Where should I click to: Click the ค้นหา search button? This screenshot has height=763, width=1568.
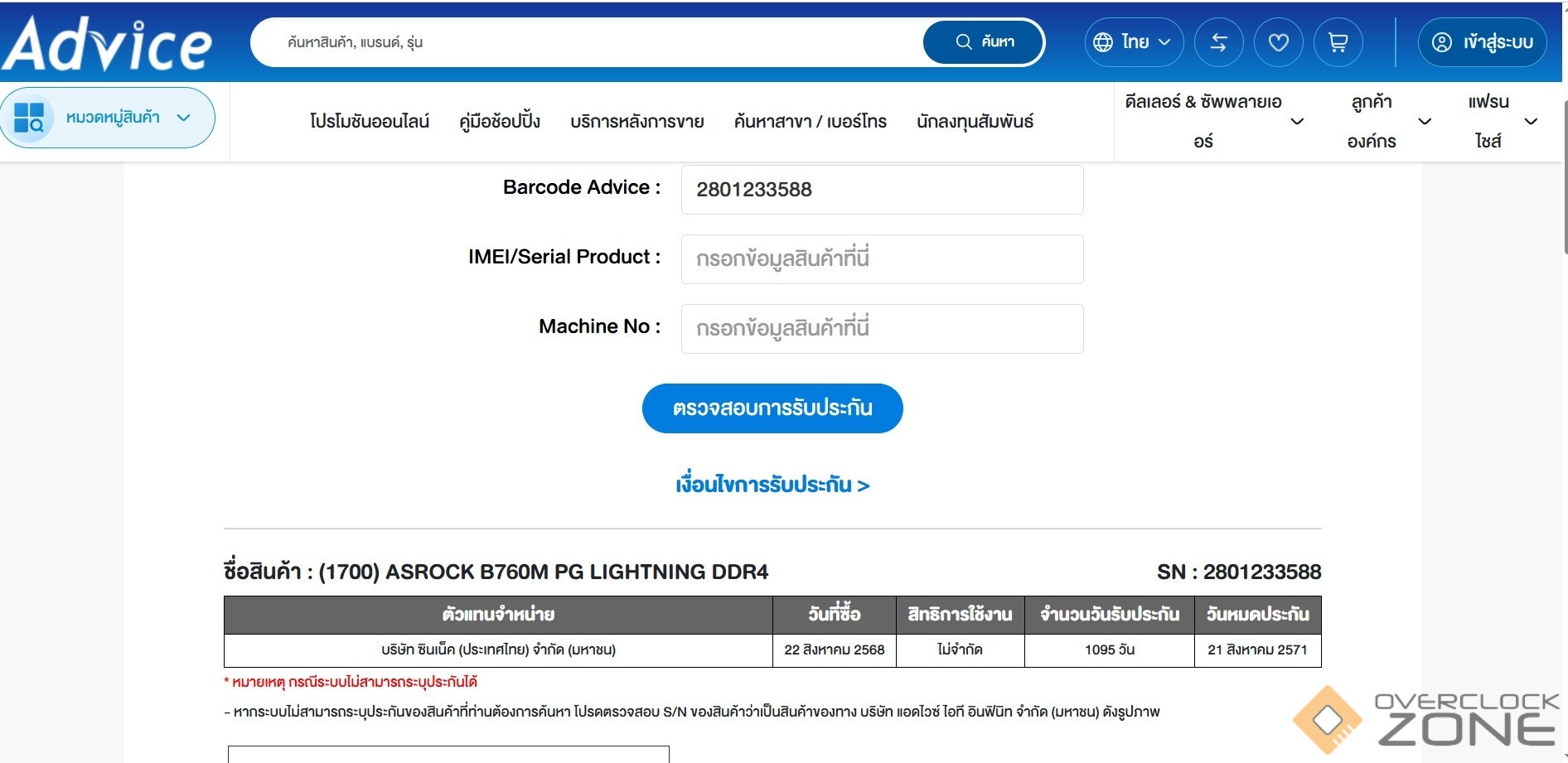tap(983, 41)
